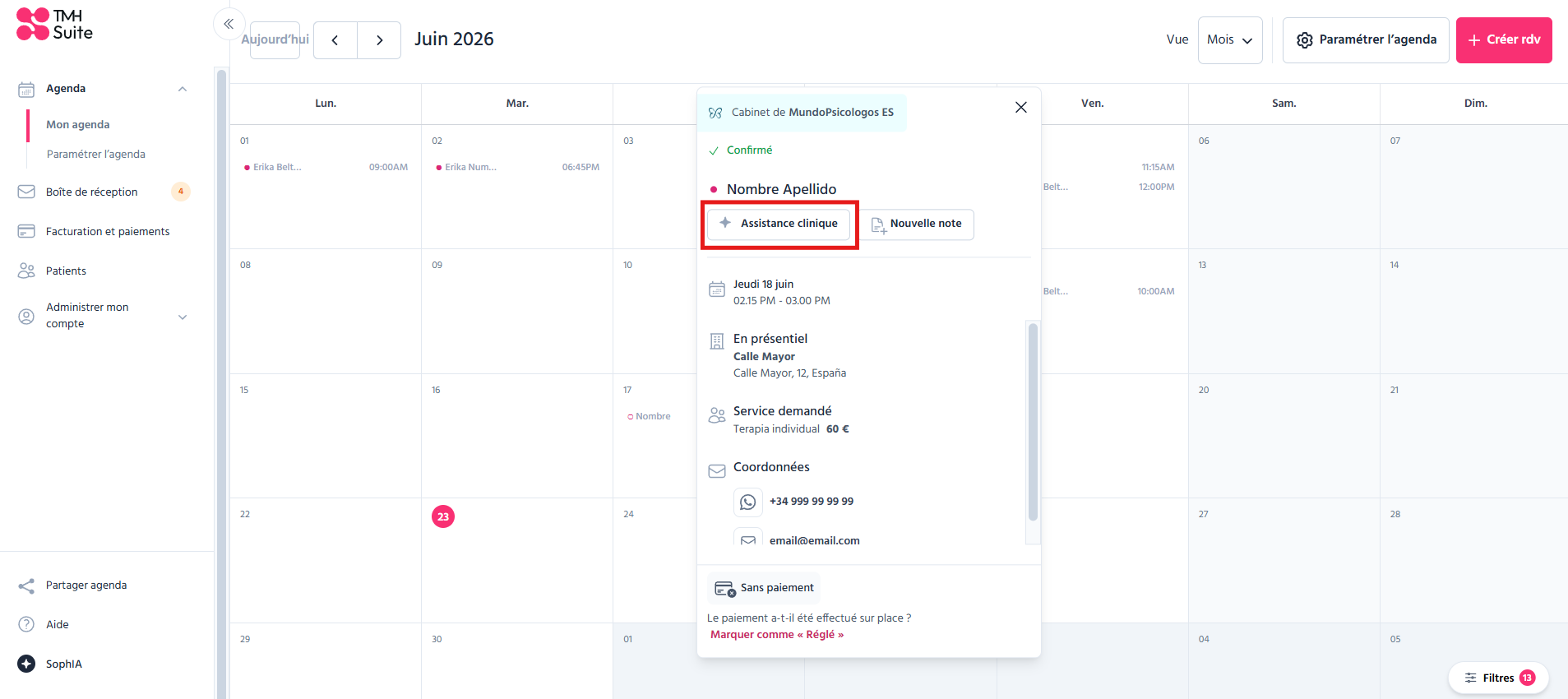Select today's date 23 in the calendar
Screen dimensions: 1568x699
click(x=443, y=516)
